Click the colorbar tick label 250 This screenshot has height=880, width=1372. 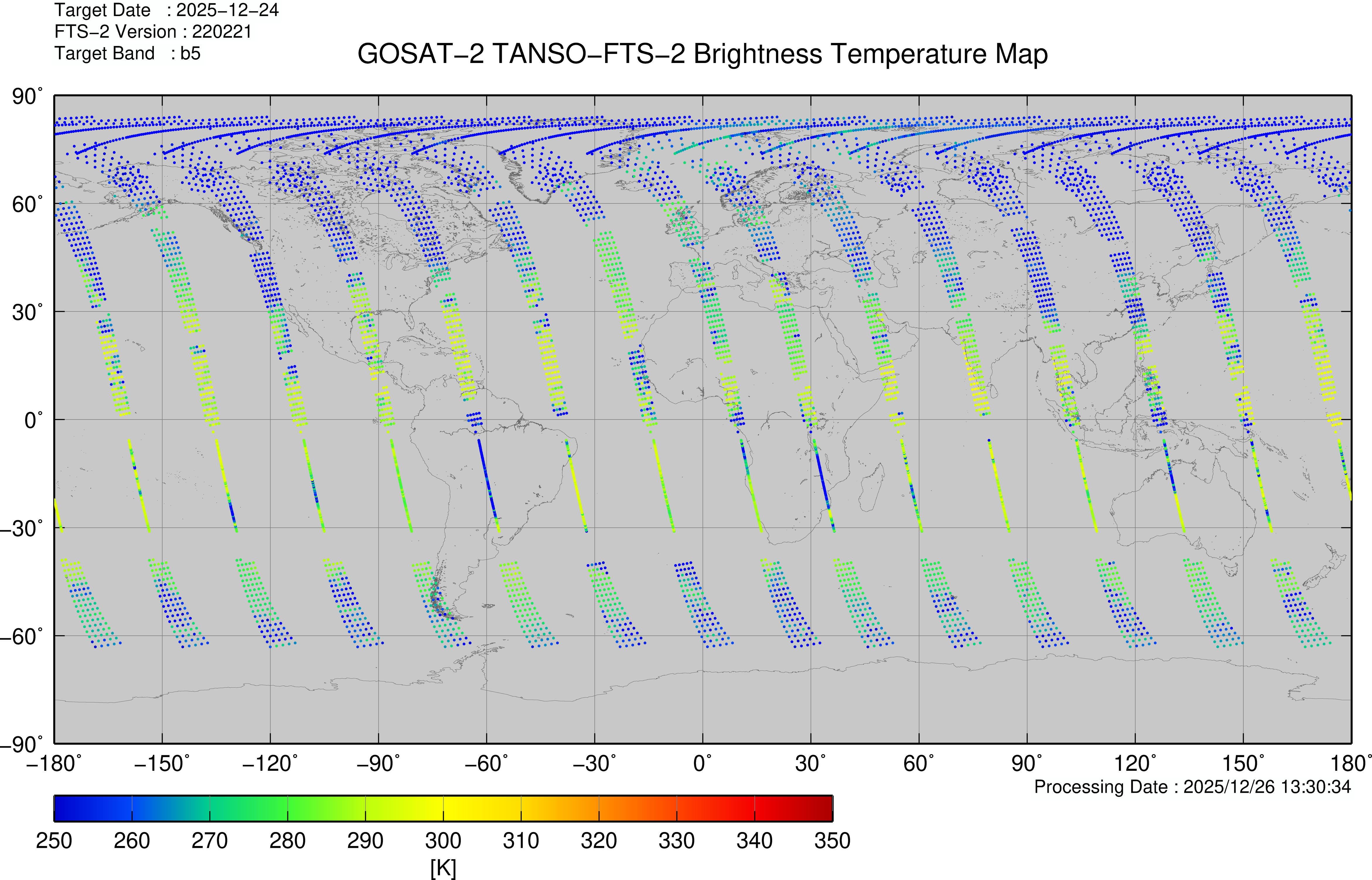[54, 841]
